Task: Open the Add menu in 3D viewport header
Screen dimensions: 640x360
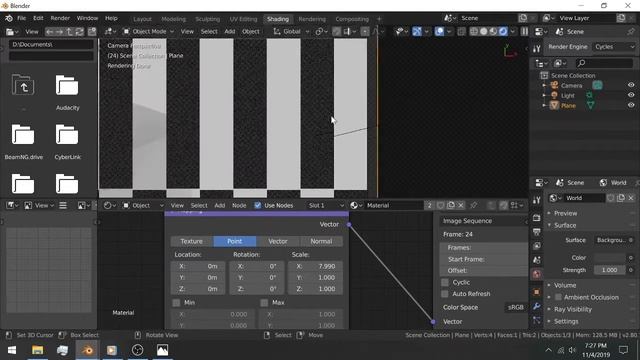Action: pyautogui.click(x=230, y=31)
